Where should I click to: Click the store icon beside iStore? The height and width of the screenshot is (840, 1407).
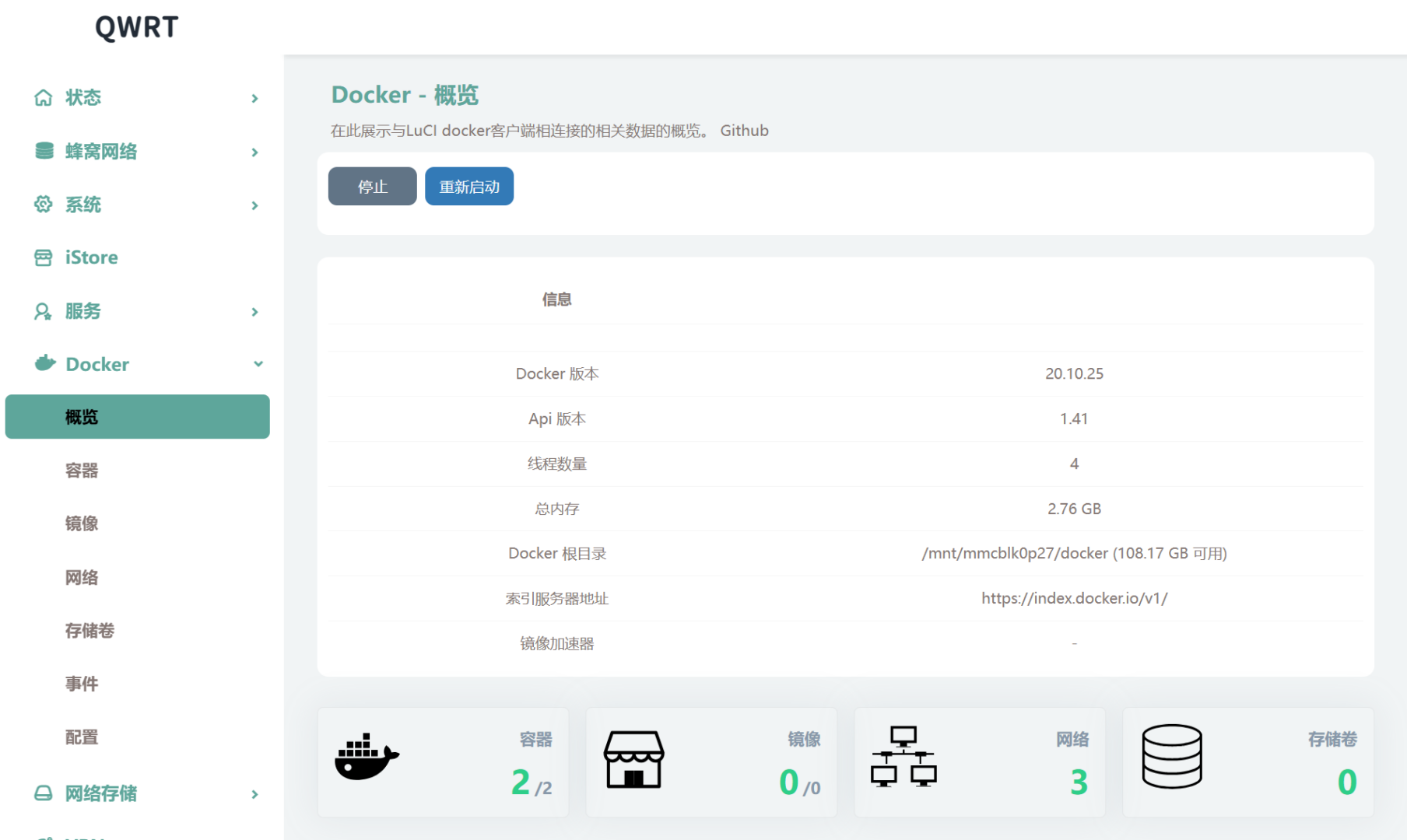44,257
